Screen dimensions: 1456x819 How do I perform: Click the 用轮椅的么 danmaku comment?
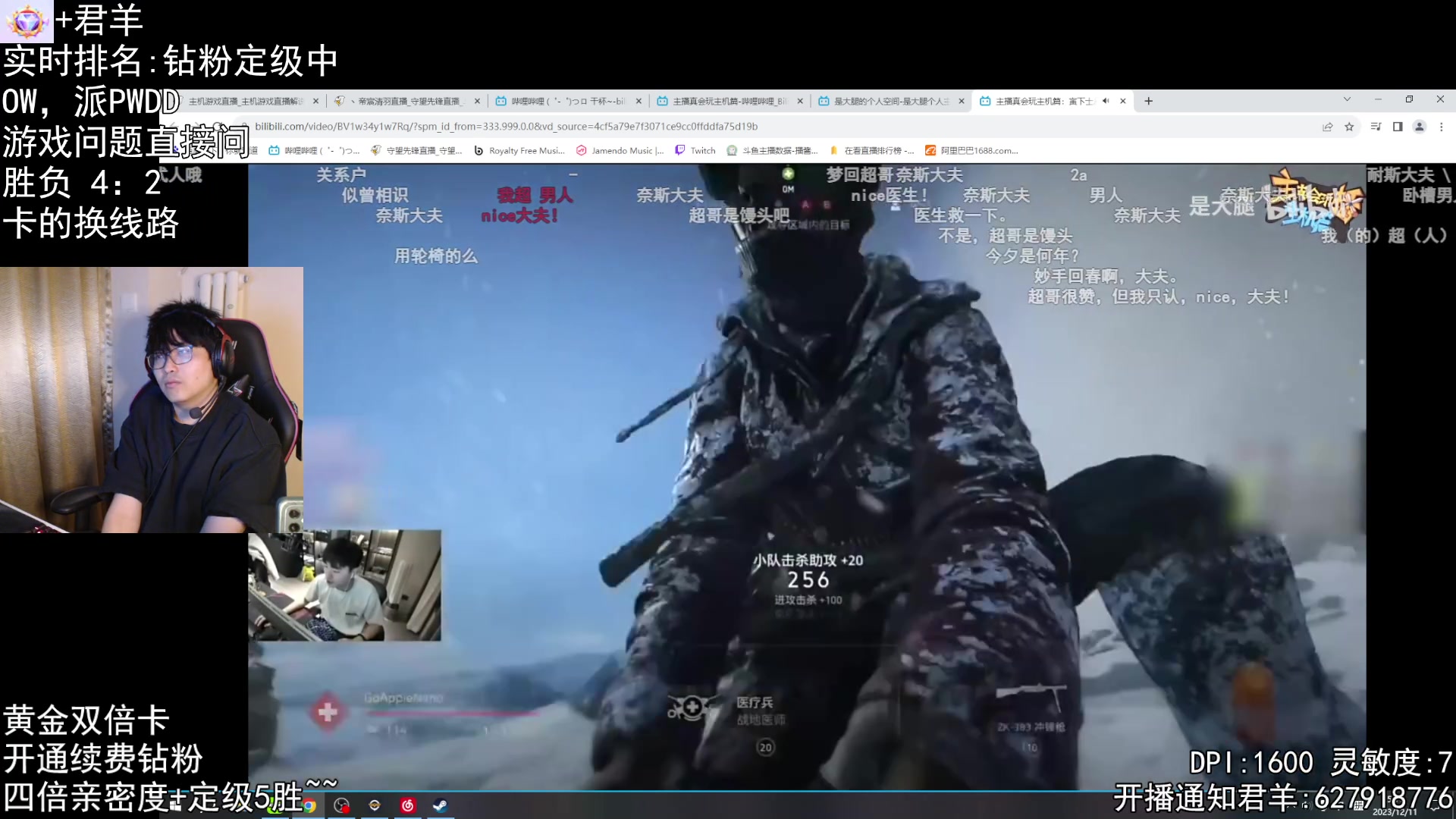point(436,256)
